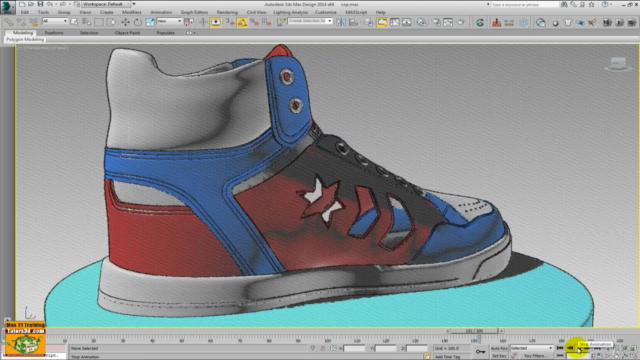The width and height of the screenshot is (640, 360).
Task: Open the Graph Editors menu
Action: pyautogui.click(x=194, y=12)
